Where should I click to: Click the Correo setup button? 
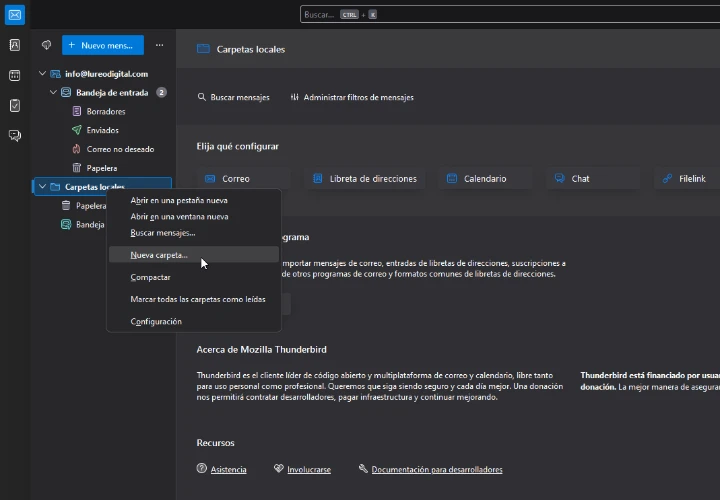(x=244, y=179)
